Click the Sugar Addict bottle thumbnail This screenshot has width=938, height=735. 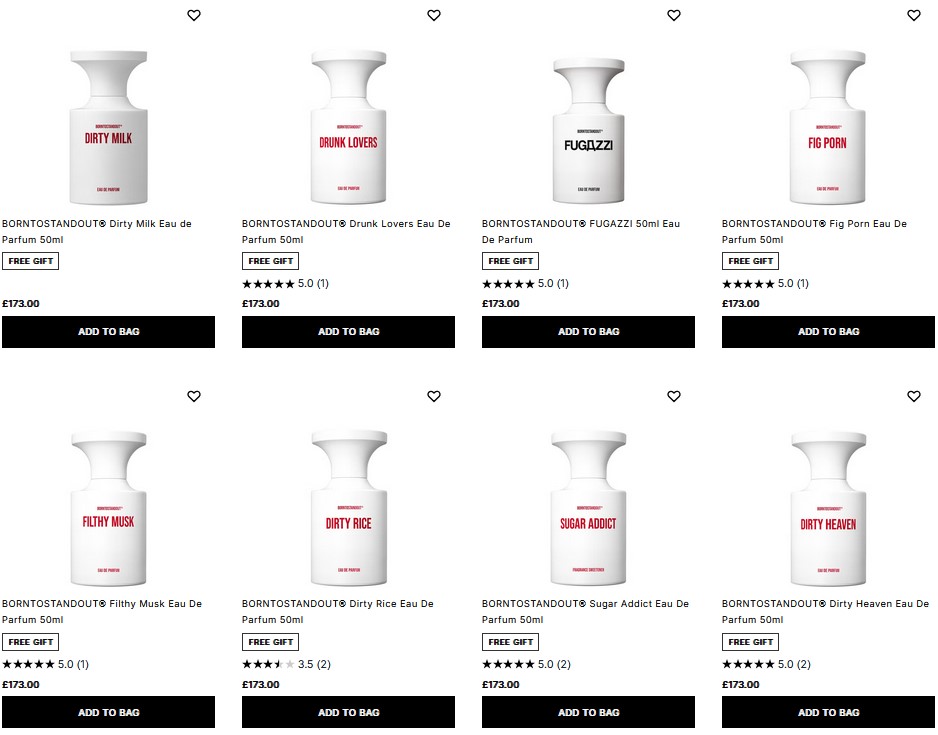(588, 505)
